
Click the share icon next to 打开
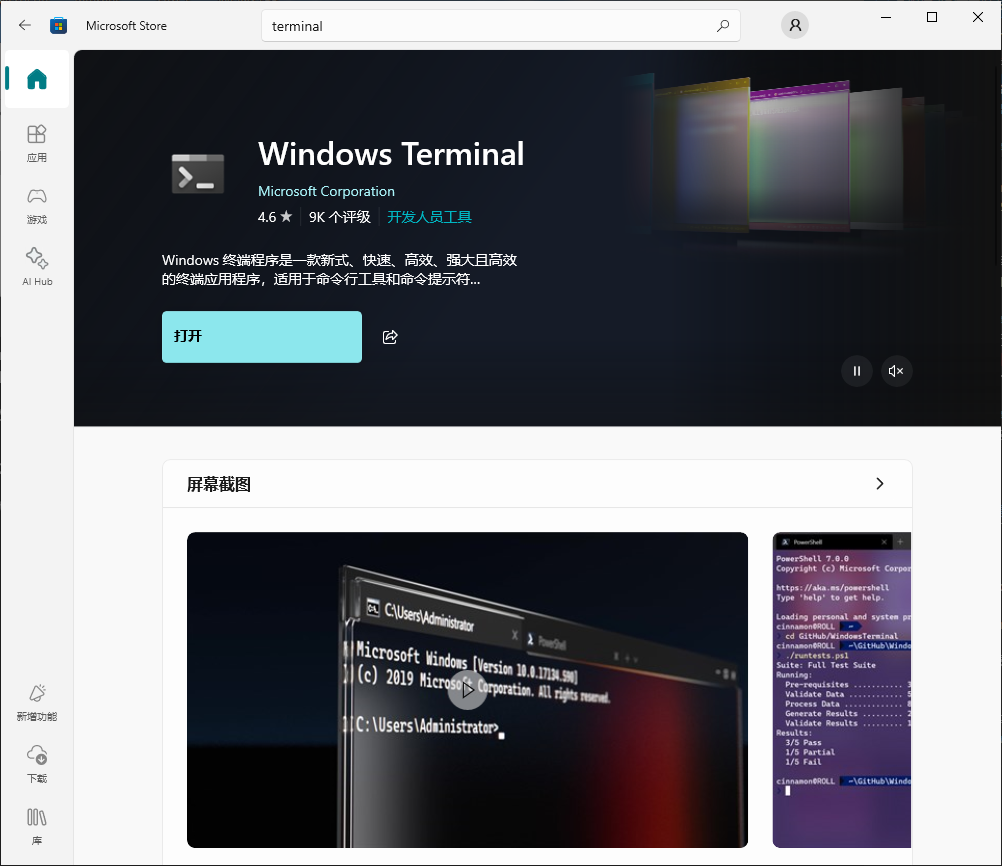pyautogui.click(x=390, y=337)
